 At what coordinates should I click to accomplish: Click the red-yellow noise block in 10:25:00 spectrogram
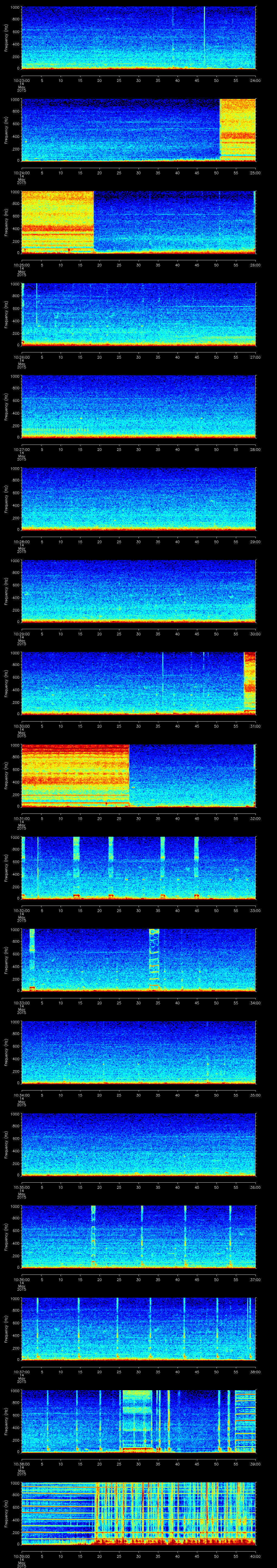[57, 222]
